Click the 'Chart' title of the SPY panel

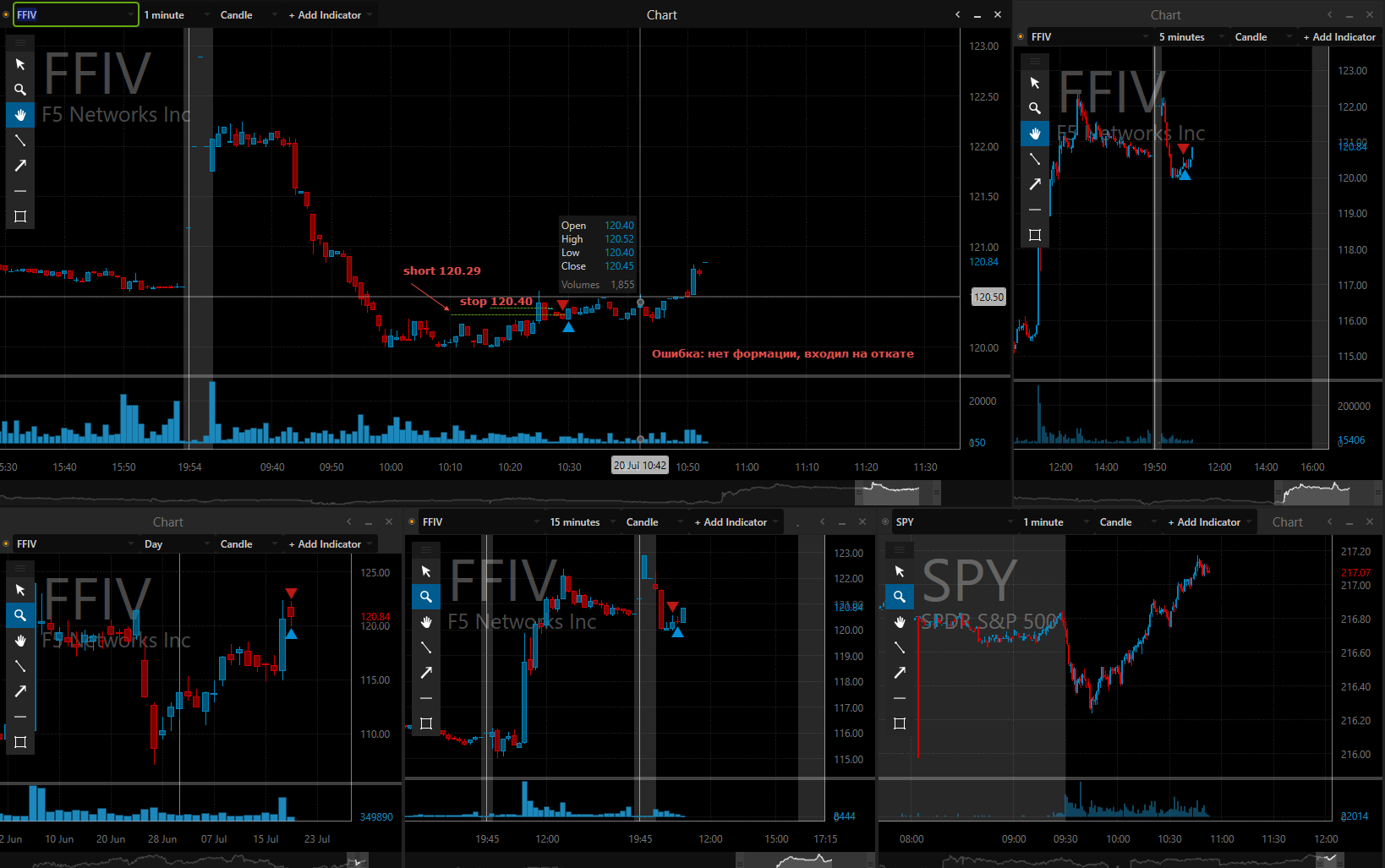[x=1287, y=522]
